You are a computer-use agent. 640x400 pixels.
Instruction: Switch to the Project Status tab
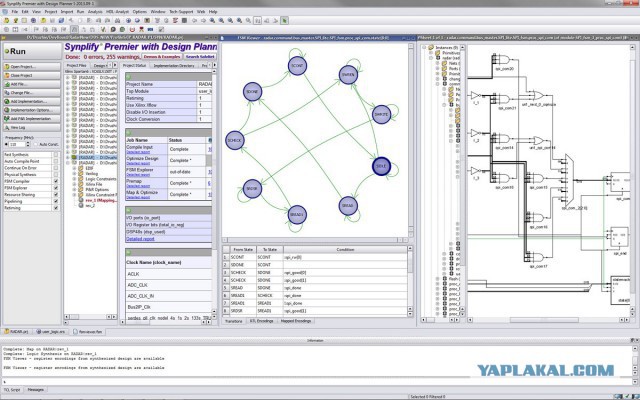click(x=134, y=65)
